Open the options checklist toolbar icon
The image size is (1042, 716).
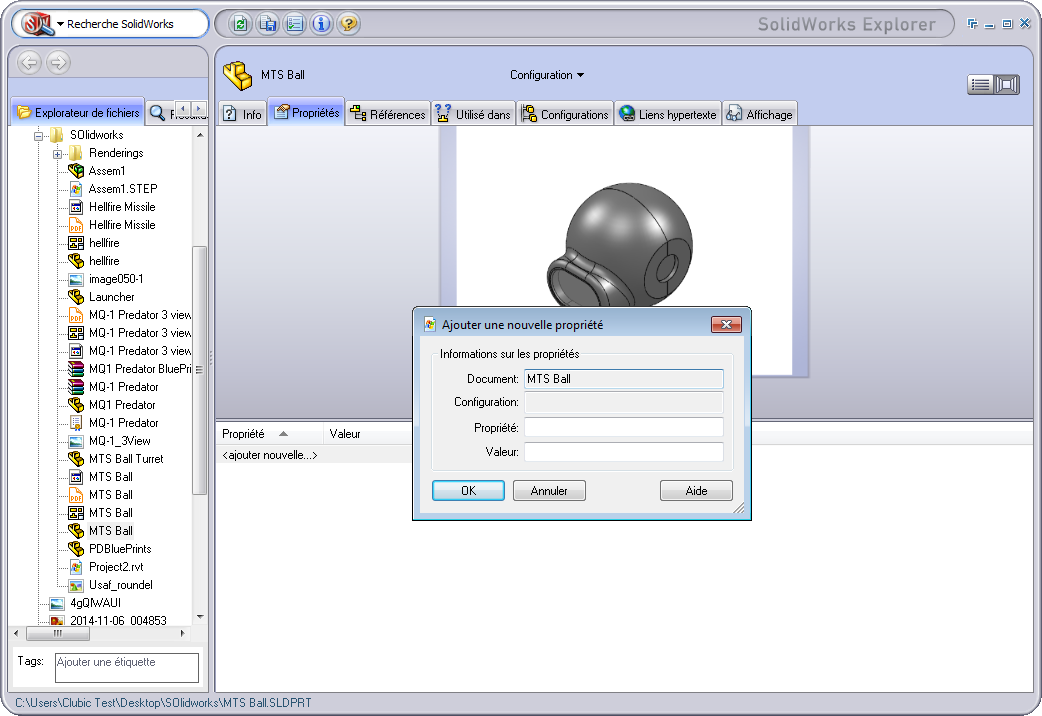(294, 24)
